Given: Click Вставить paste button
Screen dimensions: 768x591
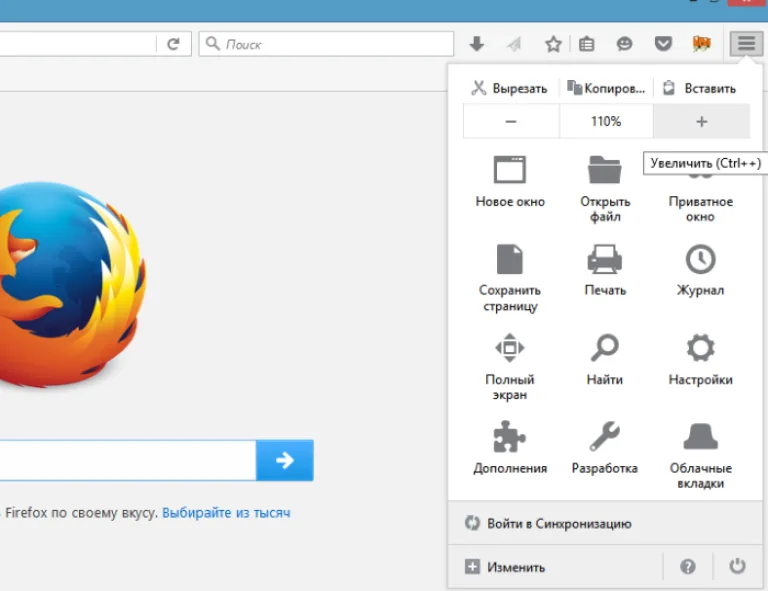Looking at the screenshot, I should 701,89.
